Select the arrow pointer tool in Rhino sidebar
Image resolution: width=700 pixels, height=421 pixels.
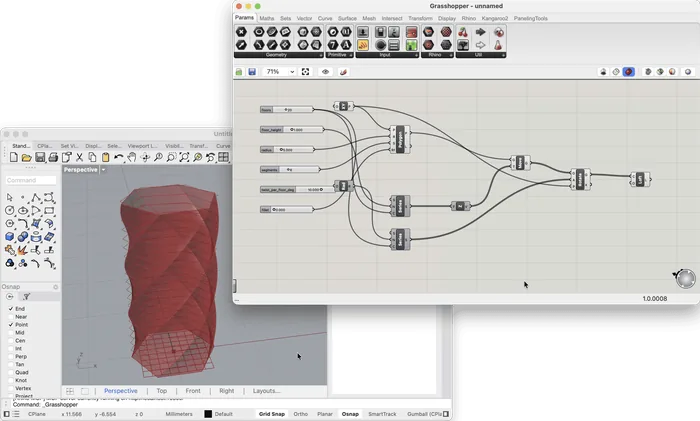(9, 197)
